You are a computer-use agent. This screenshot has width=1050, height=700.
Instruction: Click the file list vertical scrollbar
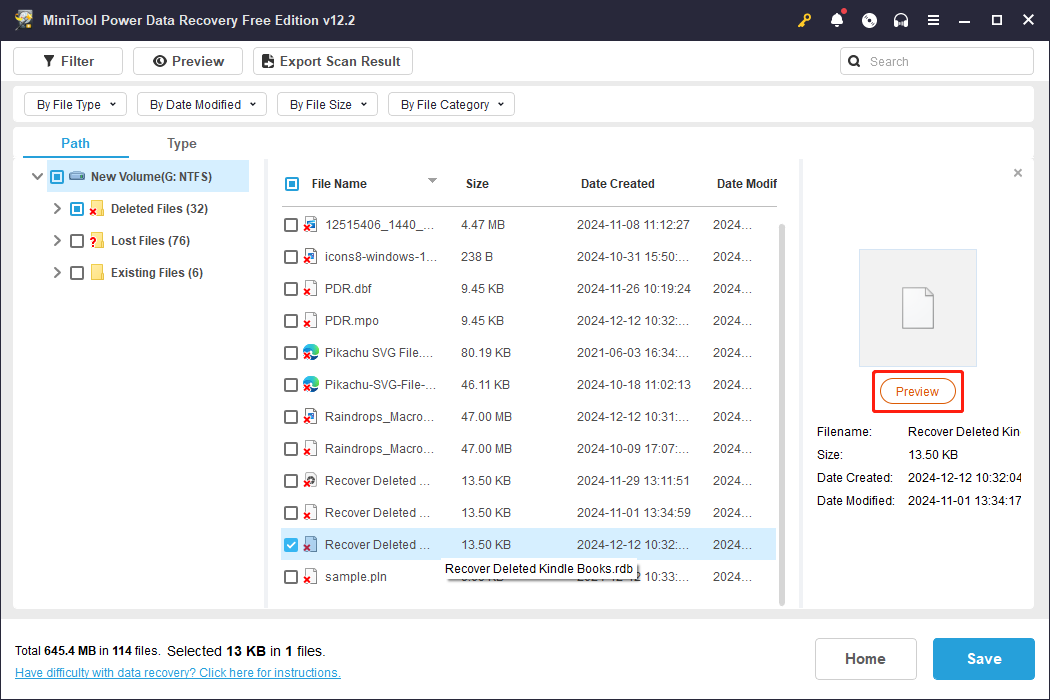click(x=781, y=415)
